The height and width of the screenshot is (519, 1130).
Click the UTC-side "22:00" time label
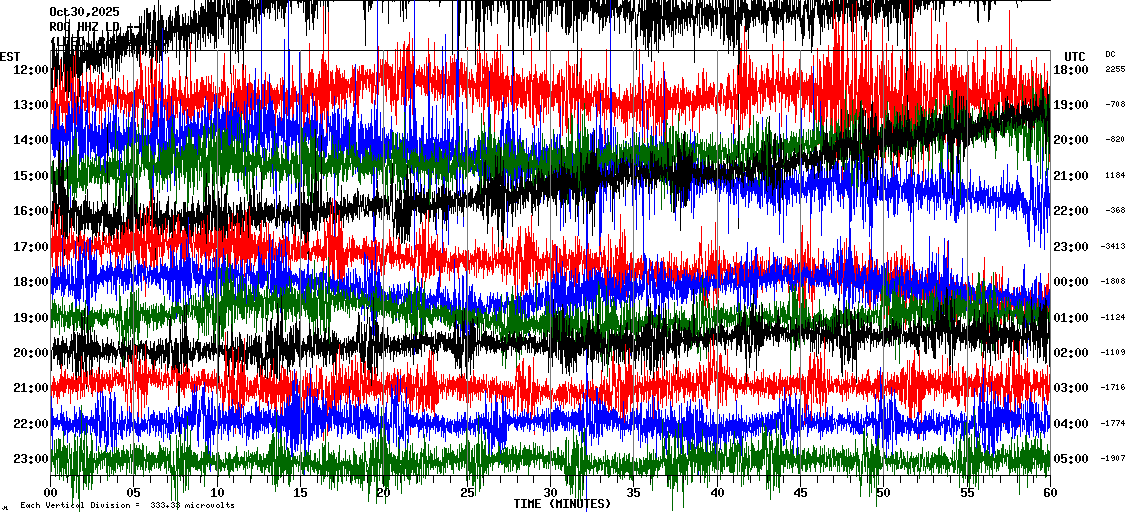click(1071, 210)
